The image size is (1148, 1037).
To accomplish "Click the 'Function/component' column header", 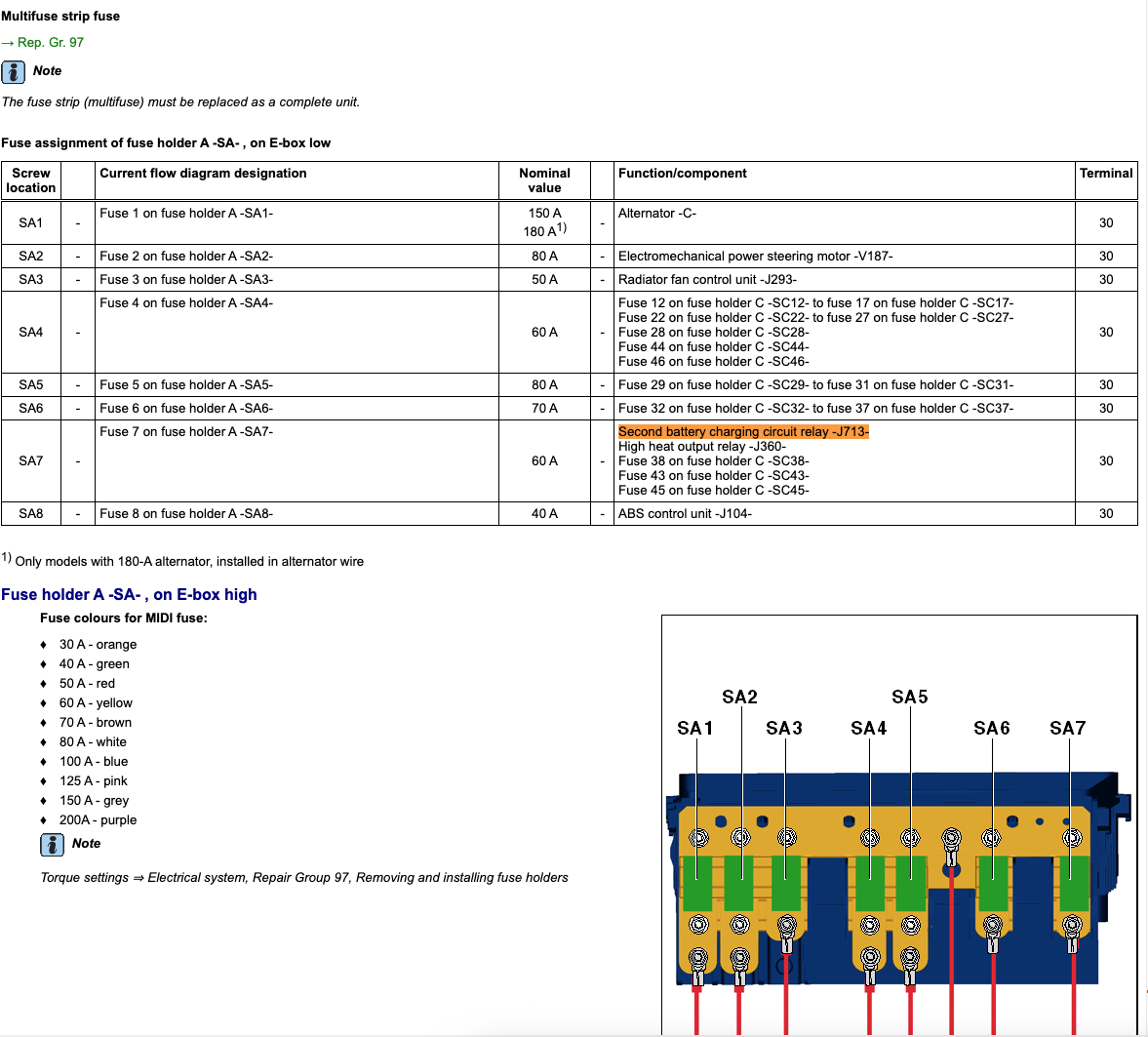I will click(x=683, y=174).
